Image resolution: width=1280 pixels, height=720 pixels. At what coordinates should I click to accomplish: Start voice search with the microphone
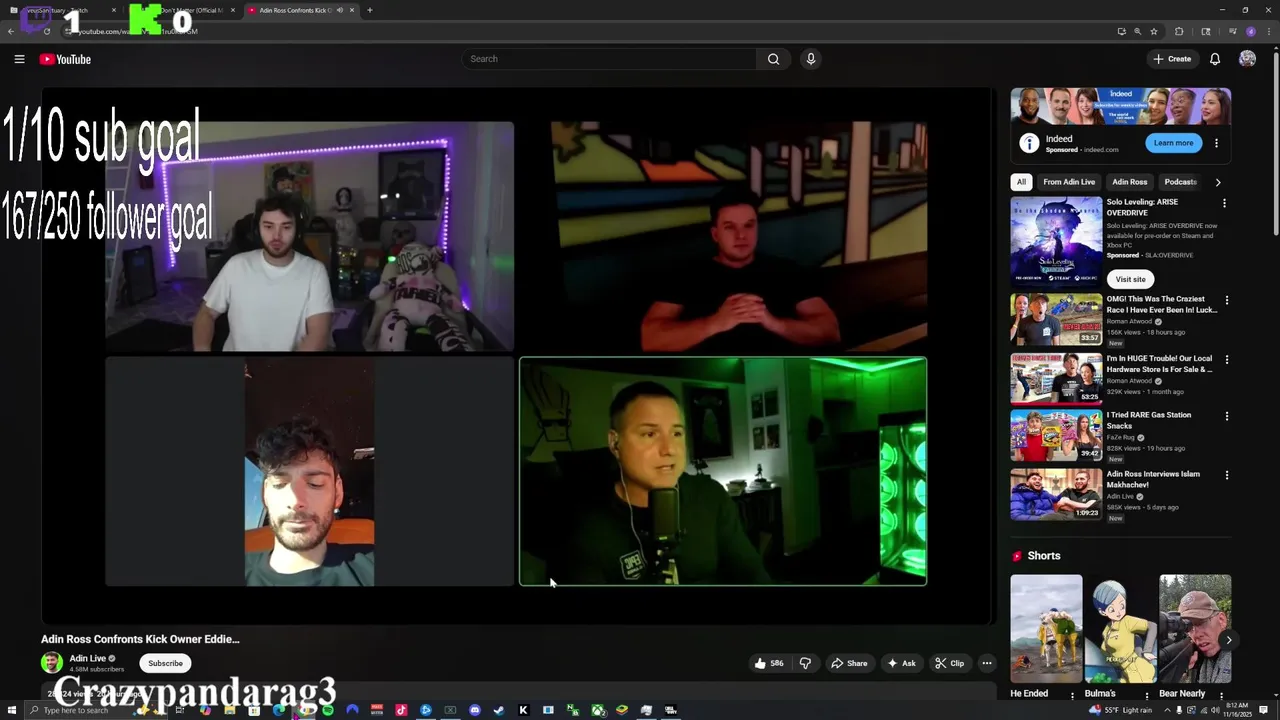[811, 59]
